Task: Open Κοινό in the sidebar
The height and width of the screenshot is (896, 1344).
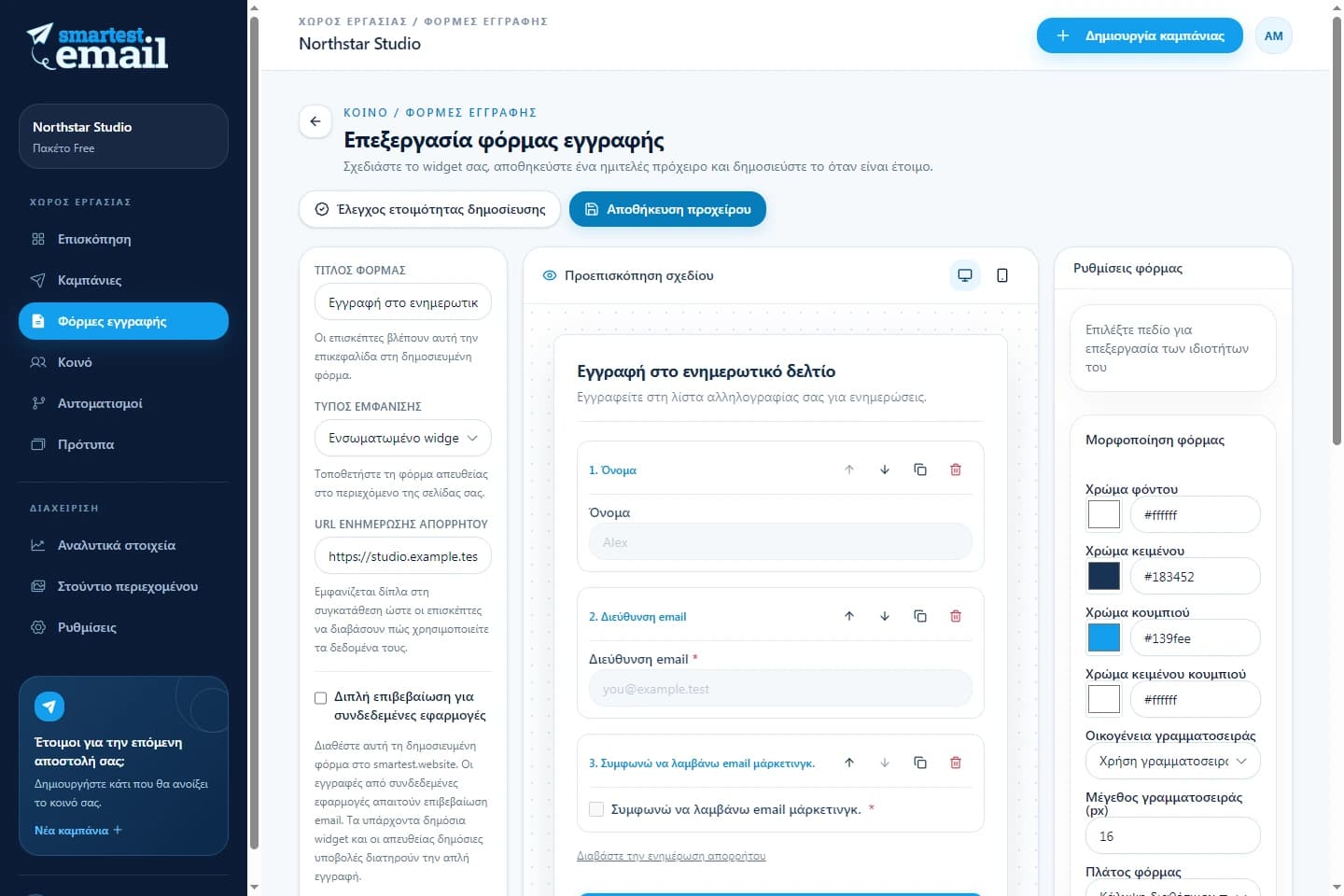Action: tap(123, 362)
